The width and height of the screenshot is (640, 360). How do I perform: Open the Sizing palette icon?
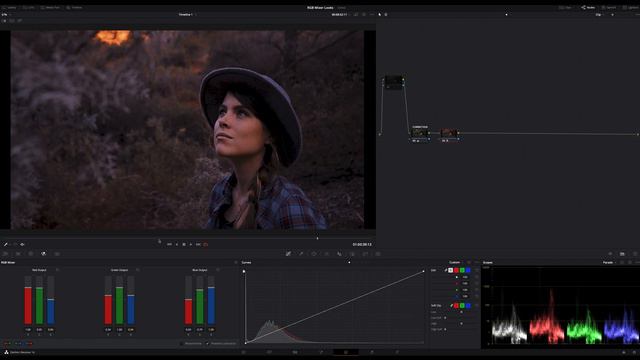(x=365, y=254)
